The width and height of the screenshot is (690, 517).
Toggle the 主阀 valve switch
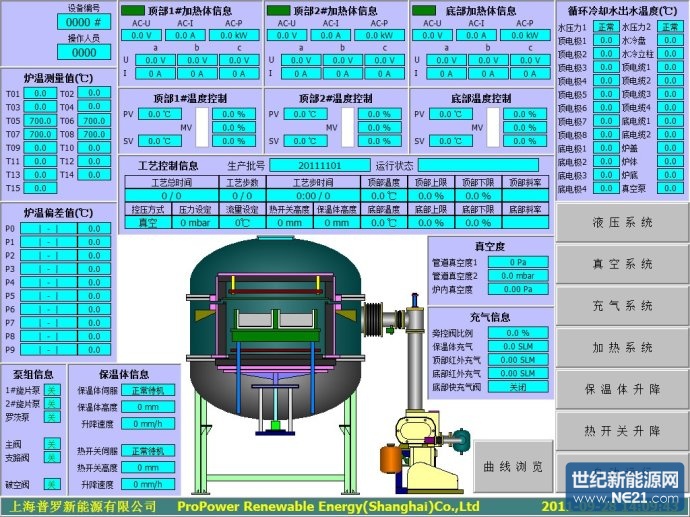(x=52, y=444)
